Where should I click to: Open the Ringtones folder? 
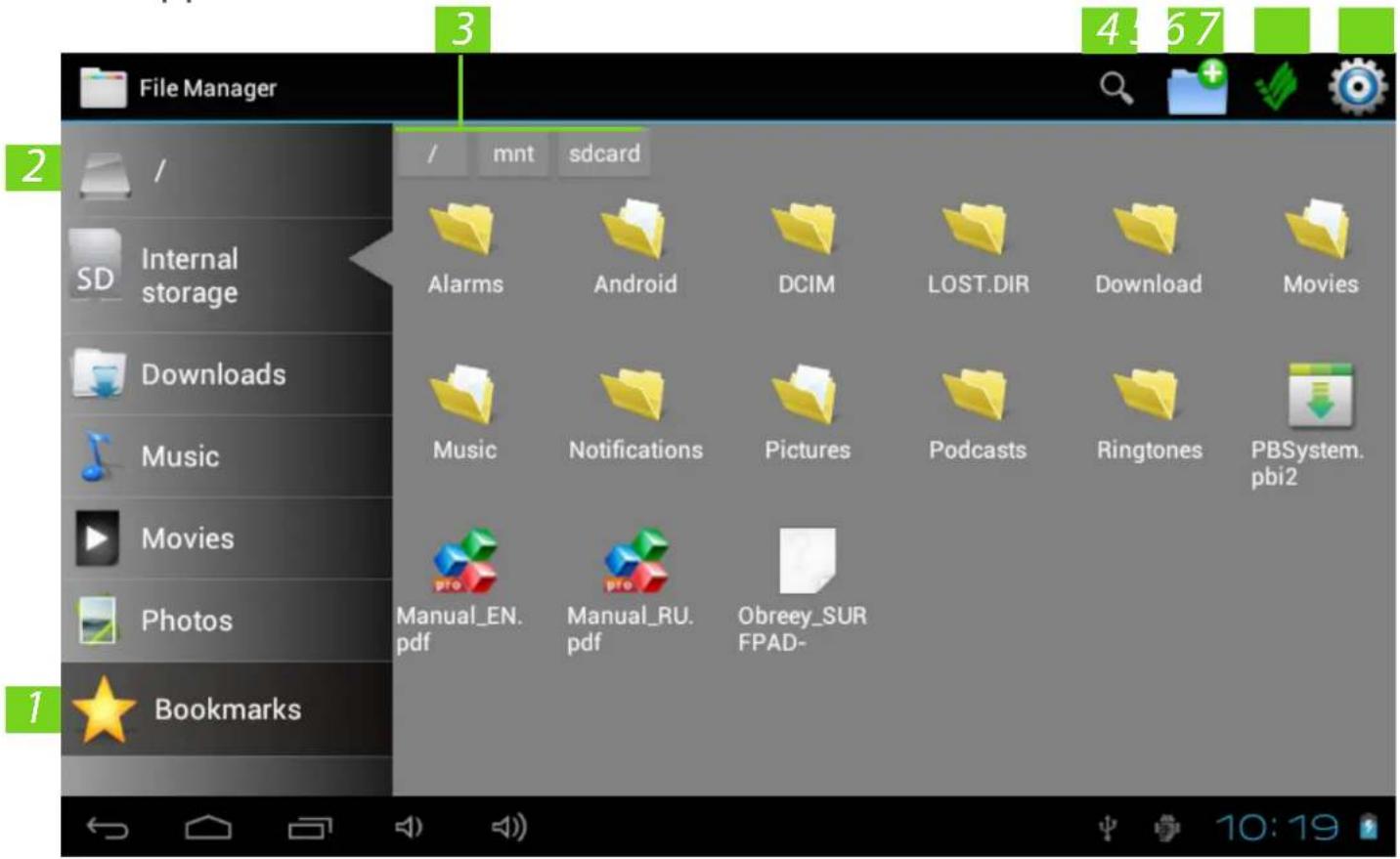pos(1149,413)
